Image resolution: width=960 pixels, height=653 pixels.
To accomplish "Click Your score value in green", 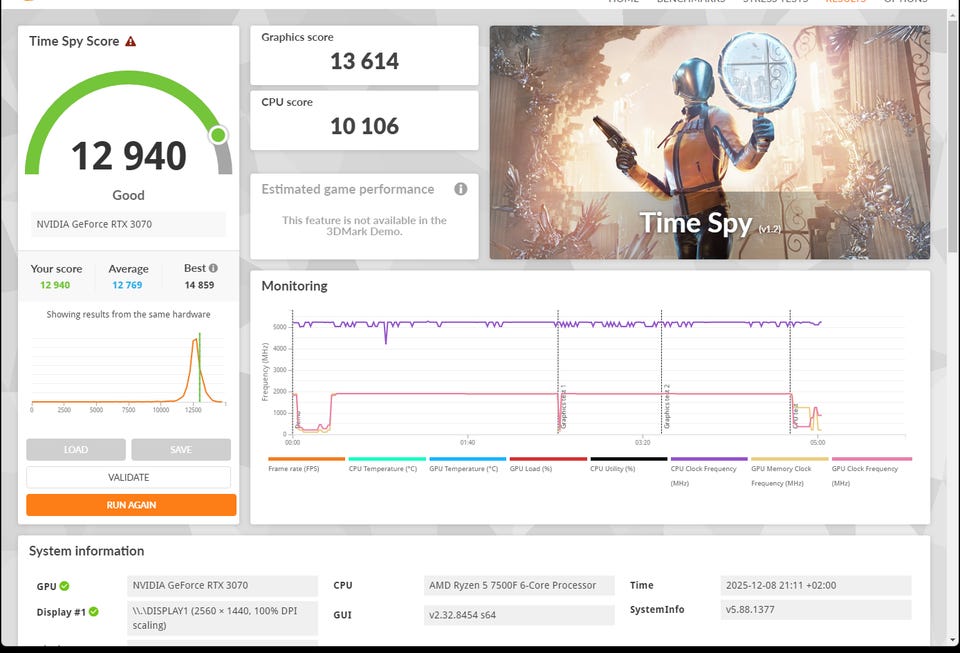I will coord(55,285).
